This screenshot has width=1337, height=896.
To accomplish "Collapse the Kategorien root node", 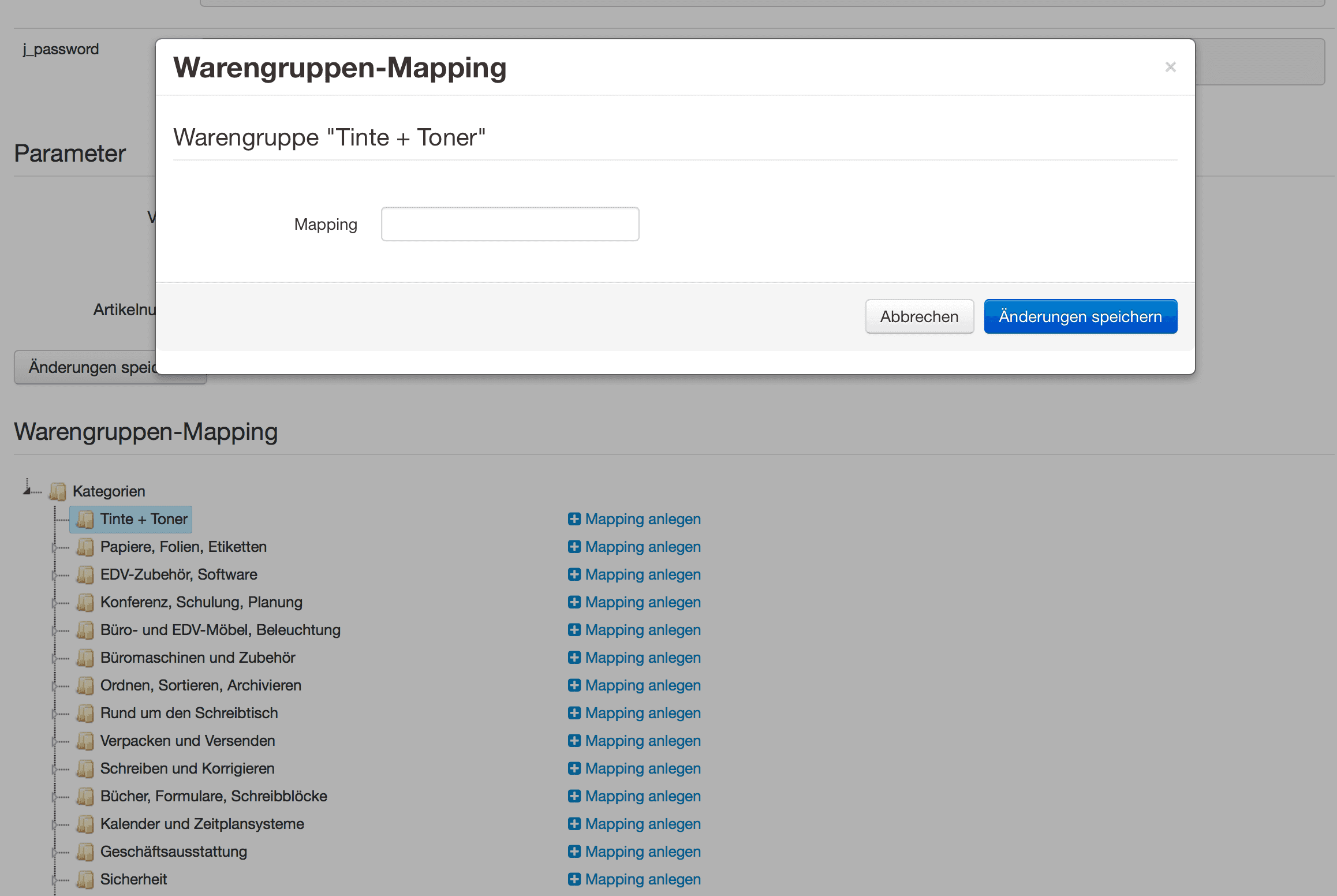I will click(x=27, y=490).
